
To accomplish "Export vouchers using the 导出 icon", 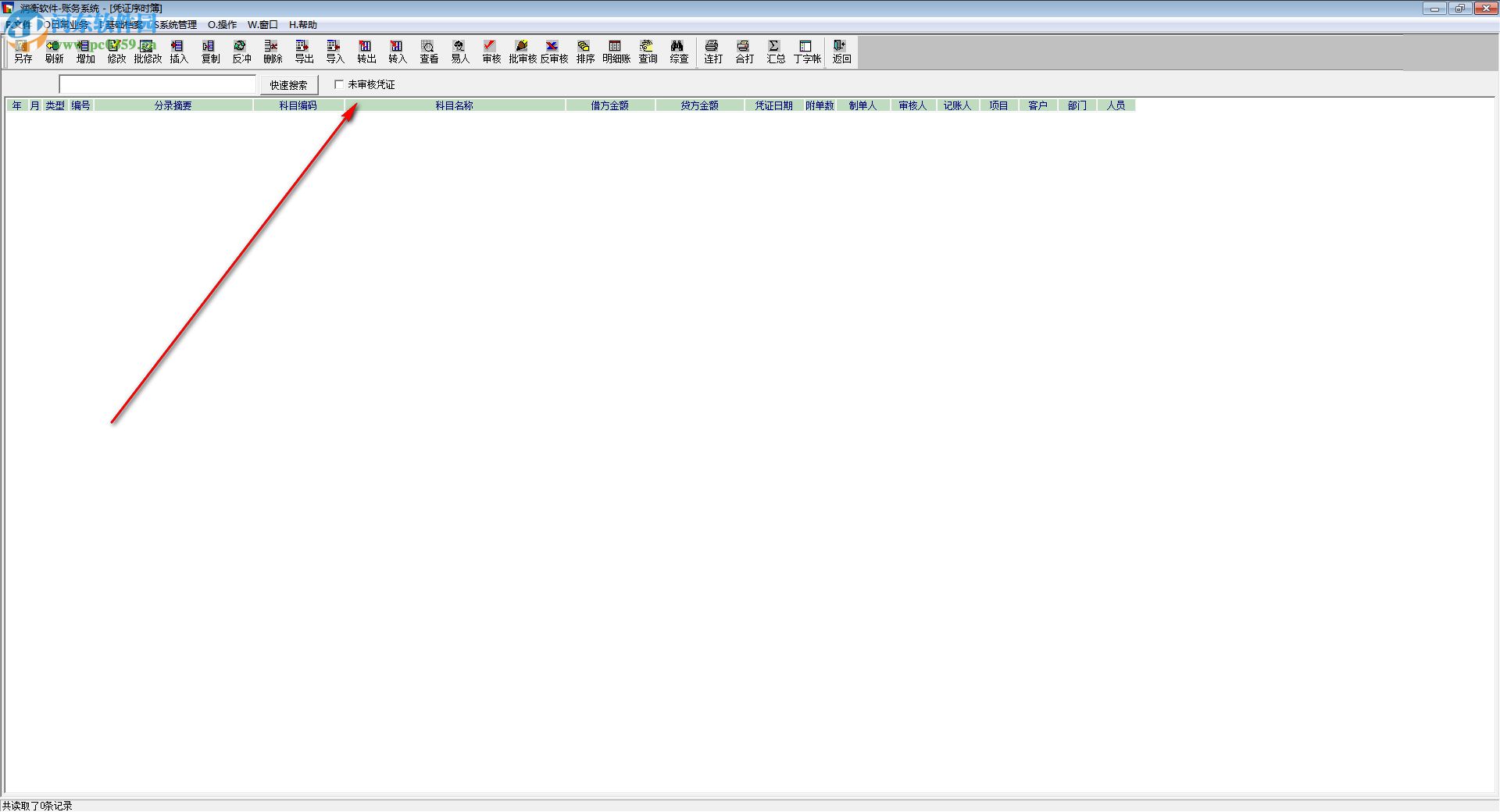I will click(x=304, y=52).
